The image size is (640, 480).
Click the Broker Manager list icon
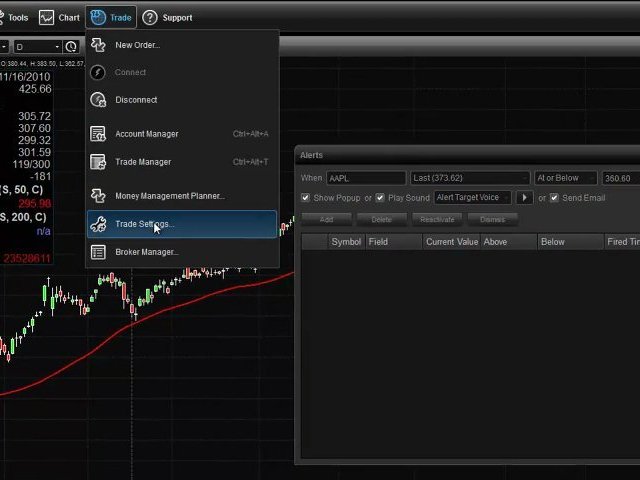coord(98,252)
